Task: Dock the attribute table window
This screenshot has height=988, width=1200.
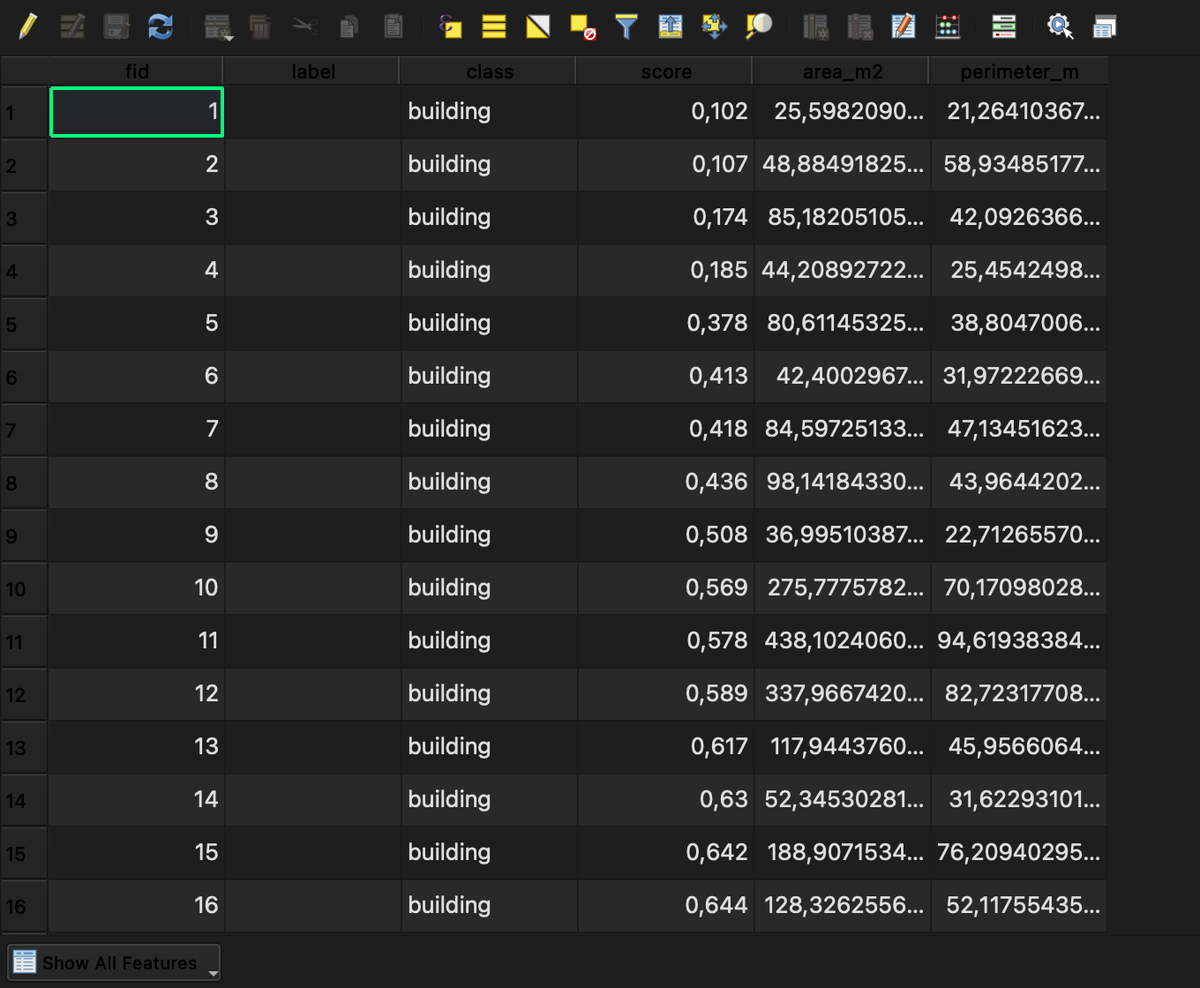Action: coord(1104,27)
